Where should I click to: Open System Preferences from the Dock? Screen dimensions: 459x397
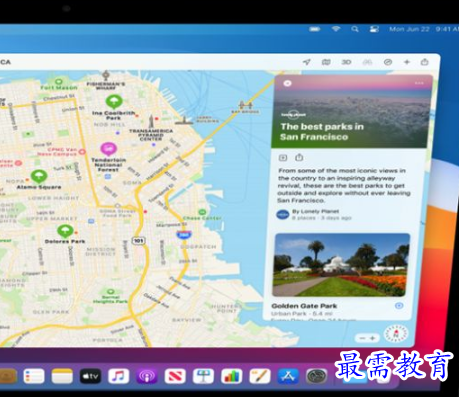[x=316, y=376]
